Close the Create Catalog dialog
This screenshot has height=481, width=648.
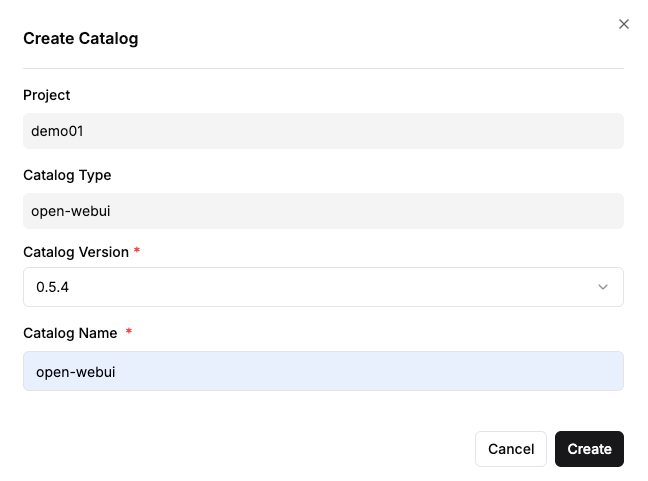tap(624, 24)
